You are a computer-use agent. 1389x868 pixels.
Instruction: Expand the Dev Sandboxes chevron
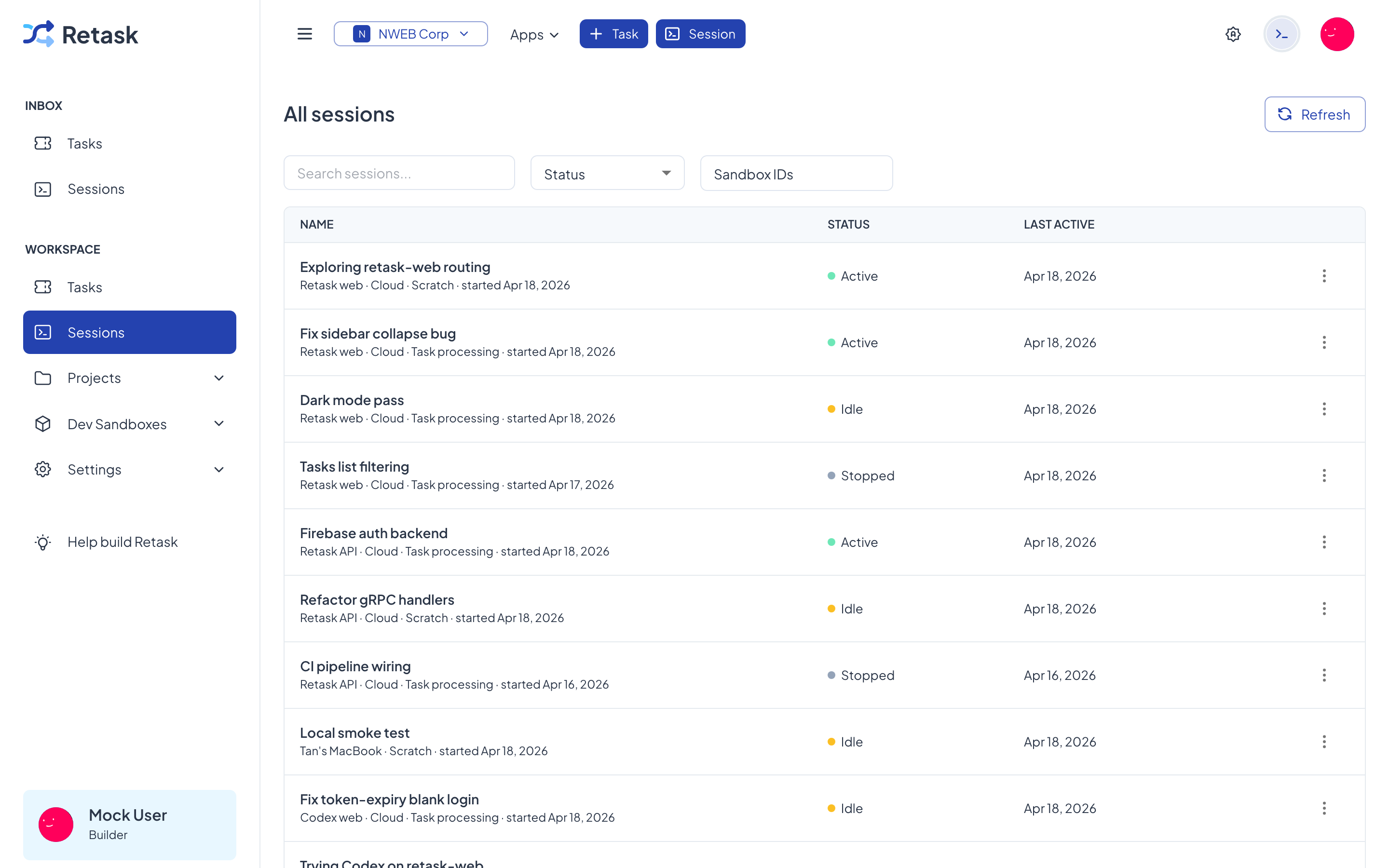pyautogui.click(x=218, y=424)
